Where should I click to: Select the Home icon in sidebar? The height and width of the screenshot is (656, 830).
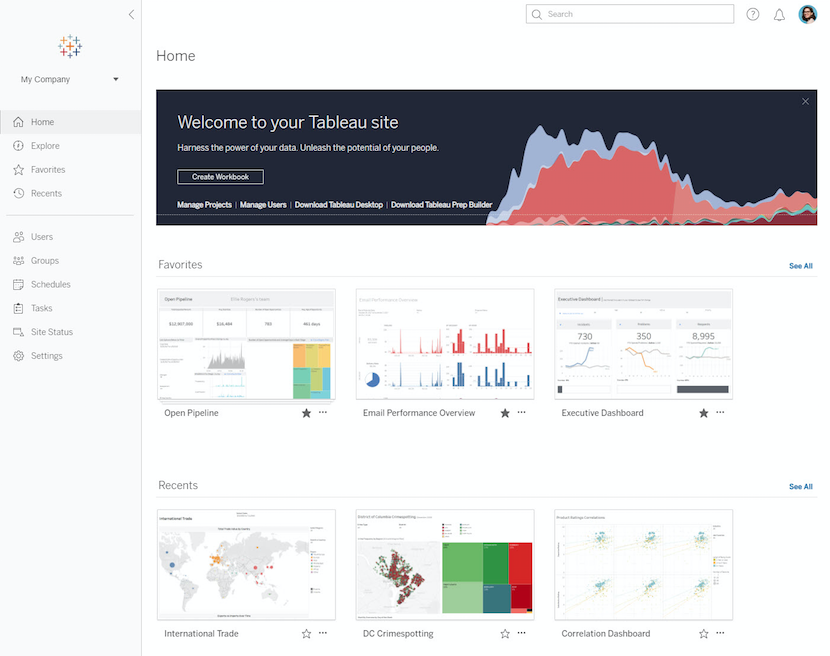pos(19,122)
